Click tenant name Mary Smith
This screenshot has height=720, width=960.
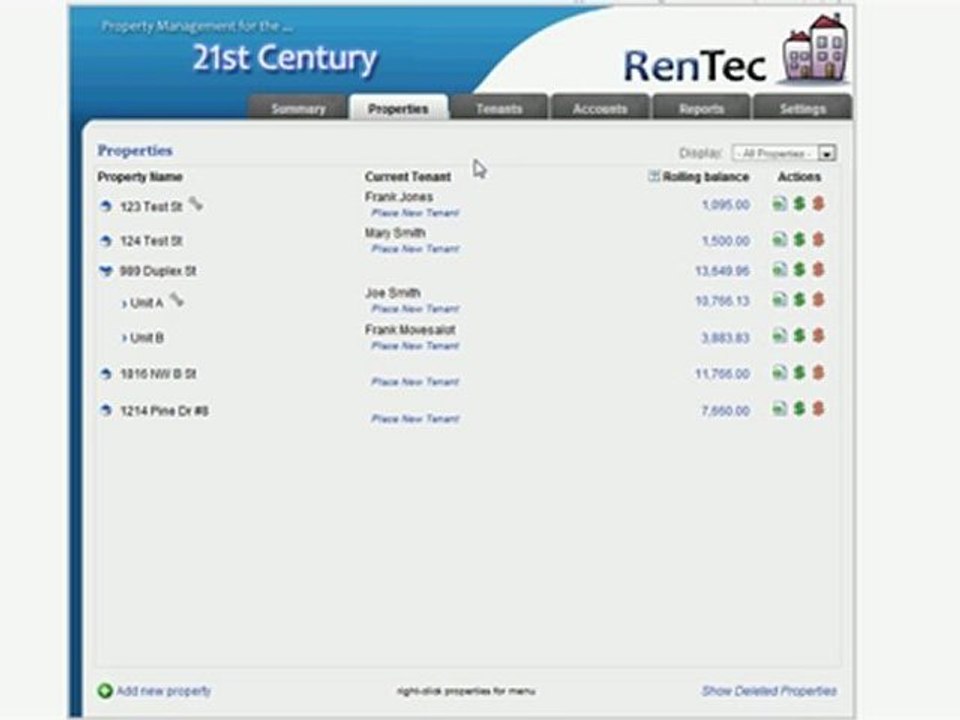coord(395,233)
